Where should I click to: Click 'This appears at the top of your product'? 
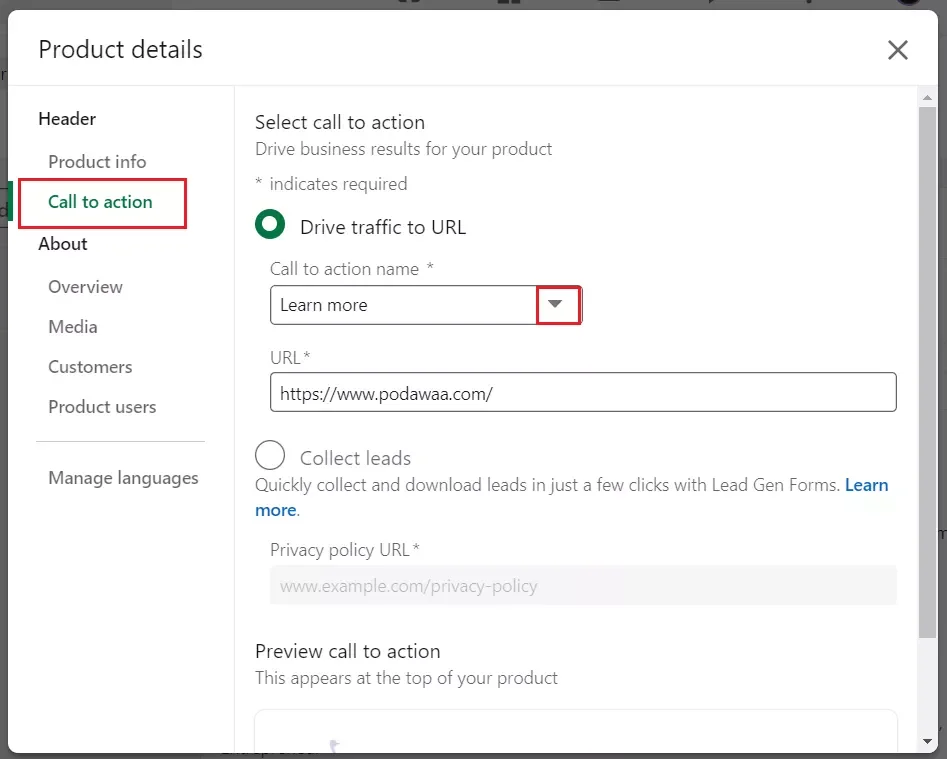click(x=406, y=678)
